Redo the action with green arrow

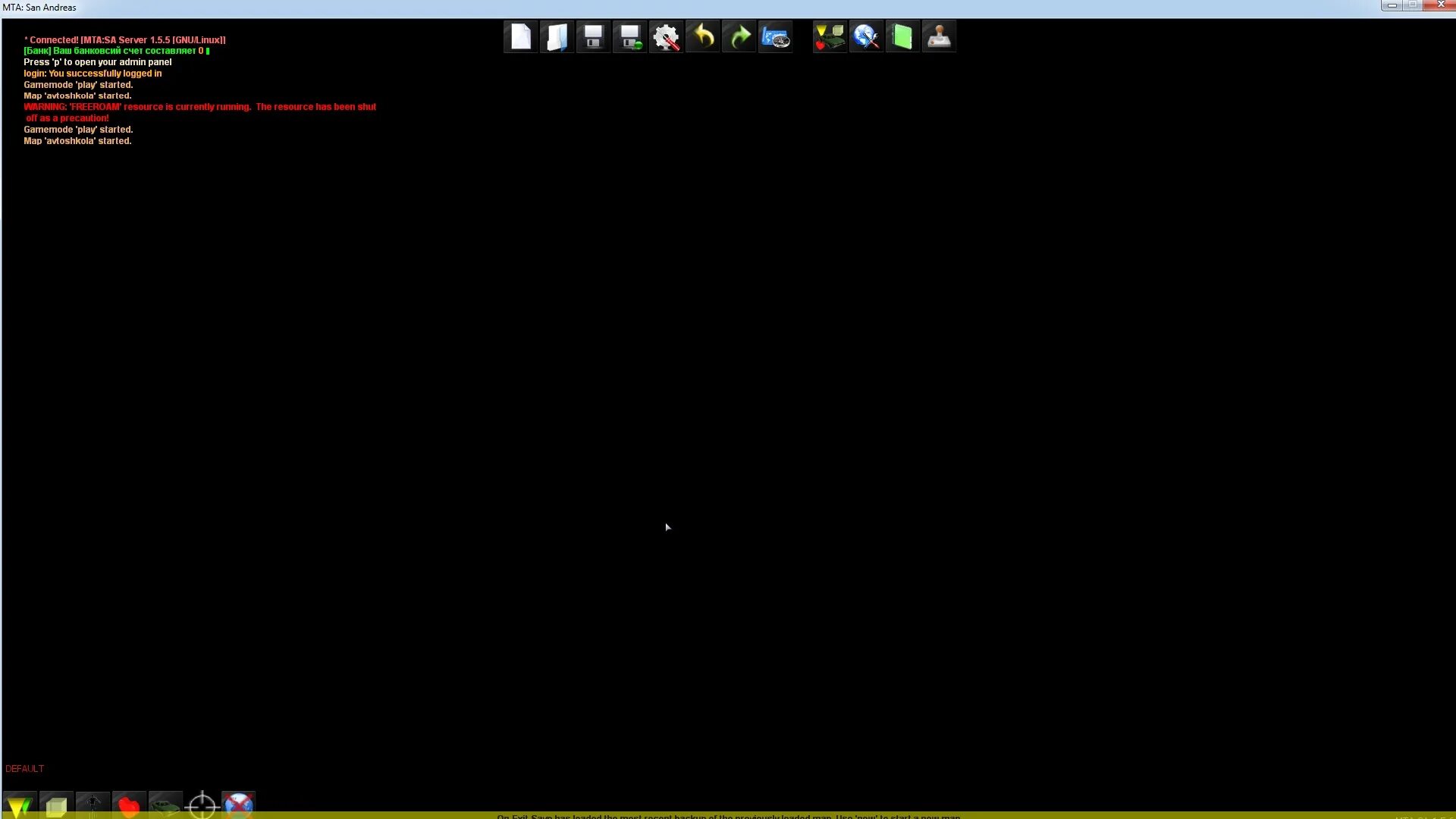[x=739, y=36]
